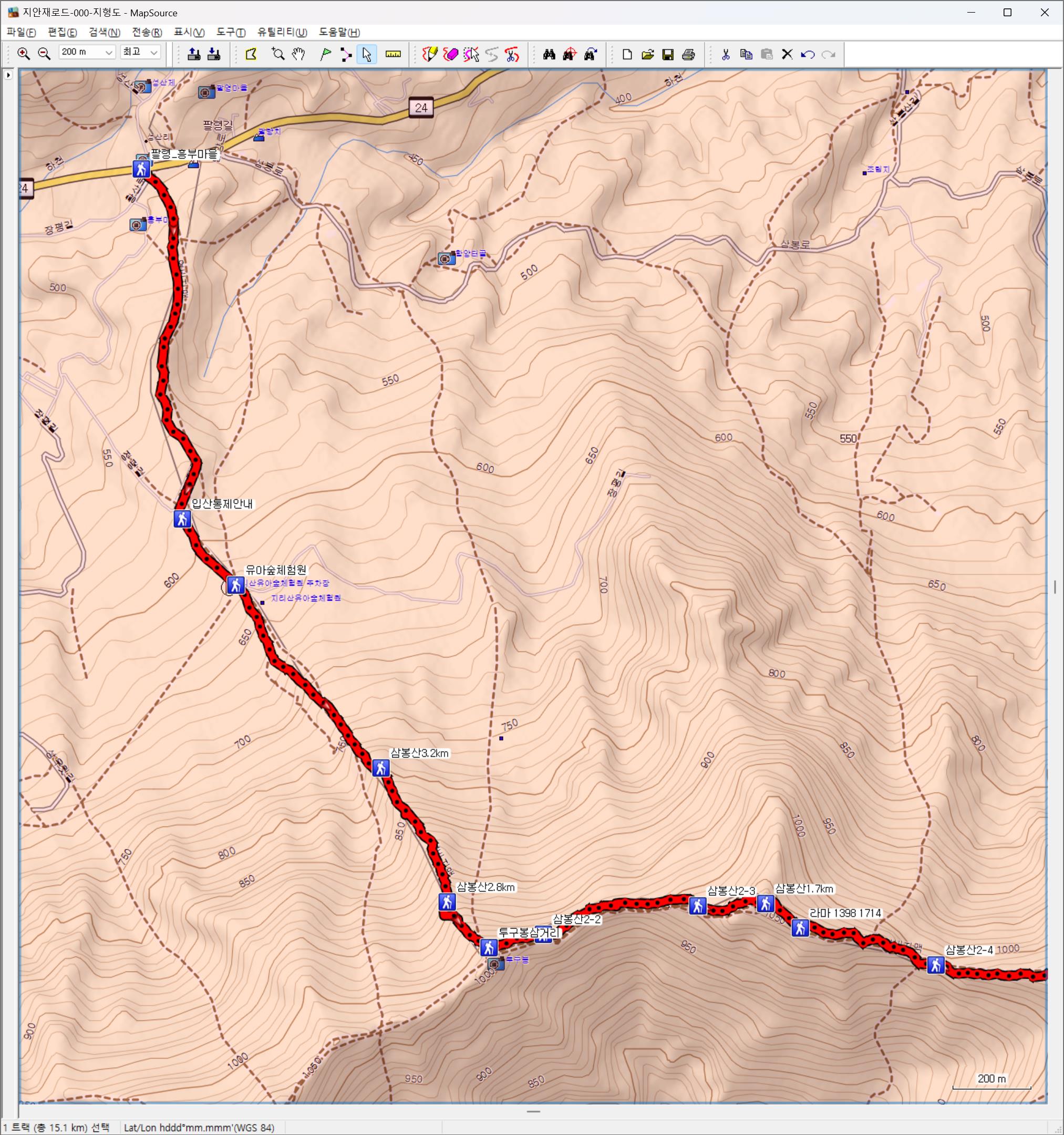The height and width of the screenshot is (1135, 1064).
Task: Click the save file toolbar button
Action: click(x=667, y=54)
